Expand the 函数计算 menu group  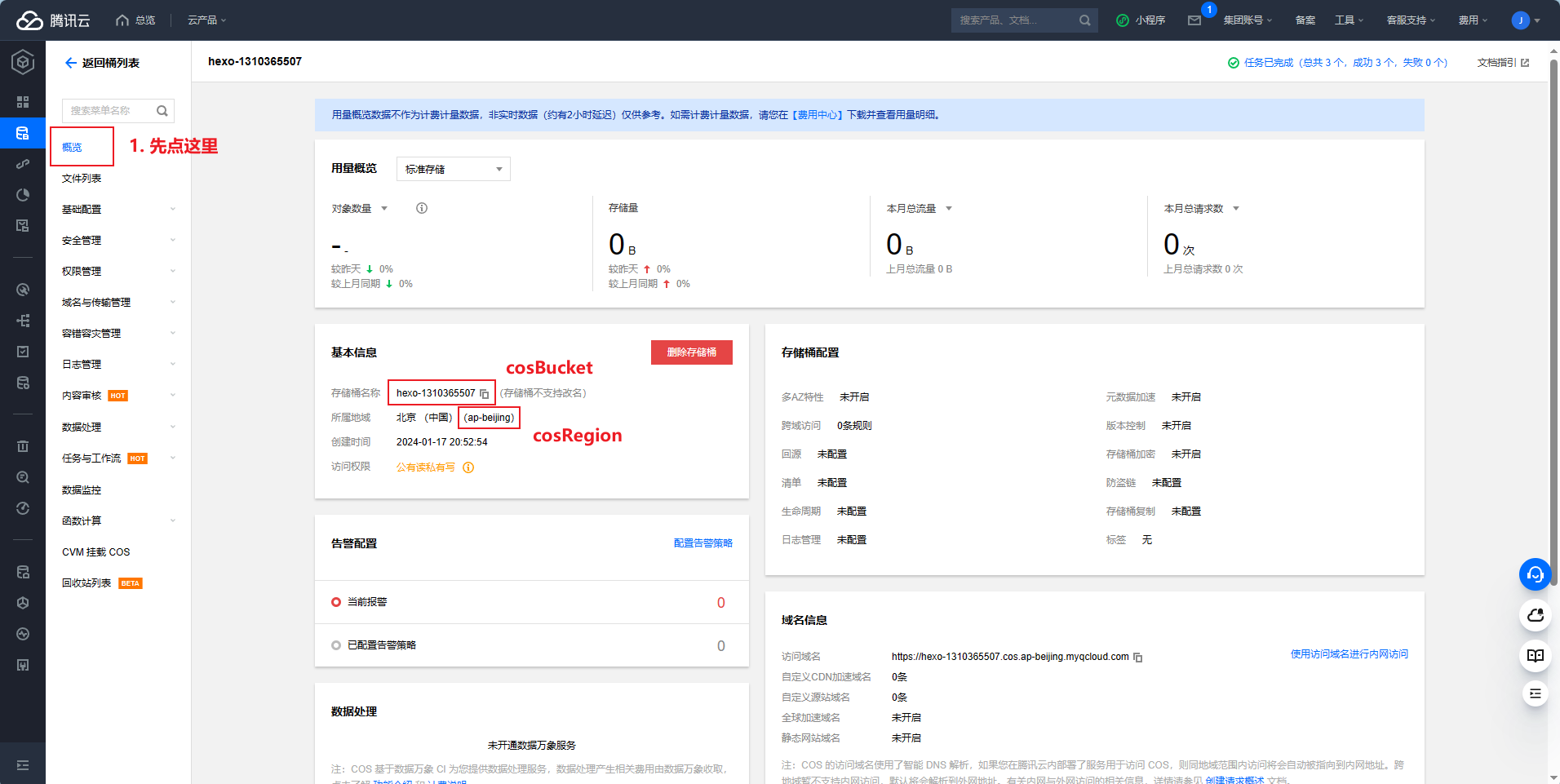click(x=119, y=521)
